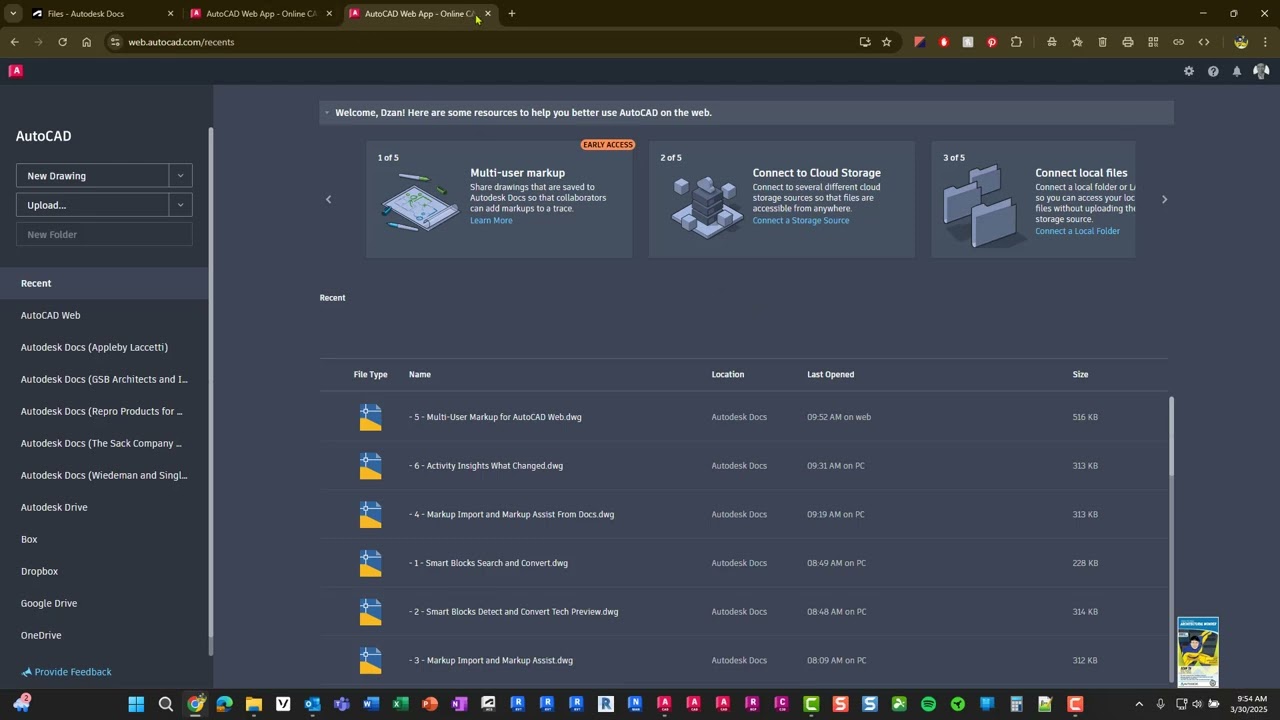Image resolution: width=1280 pixels, height=720 pixels.
Task: Click Connect a Storage Source link
Action: (801, 221)
